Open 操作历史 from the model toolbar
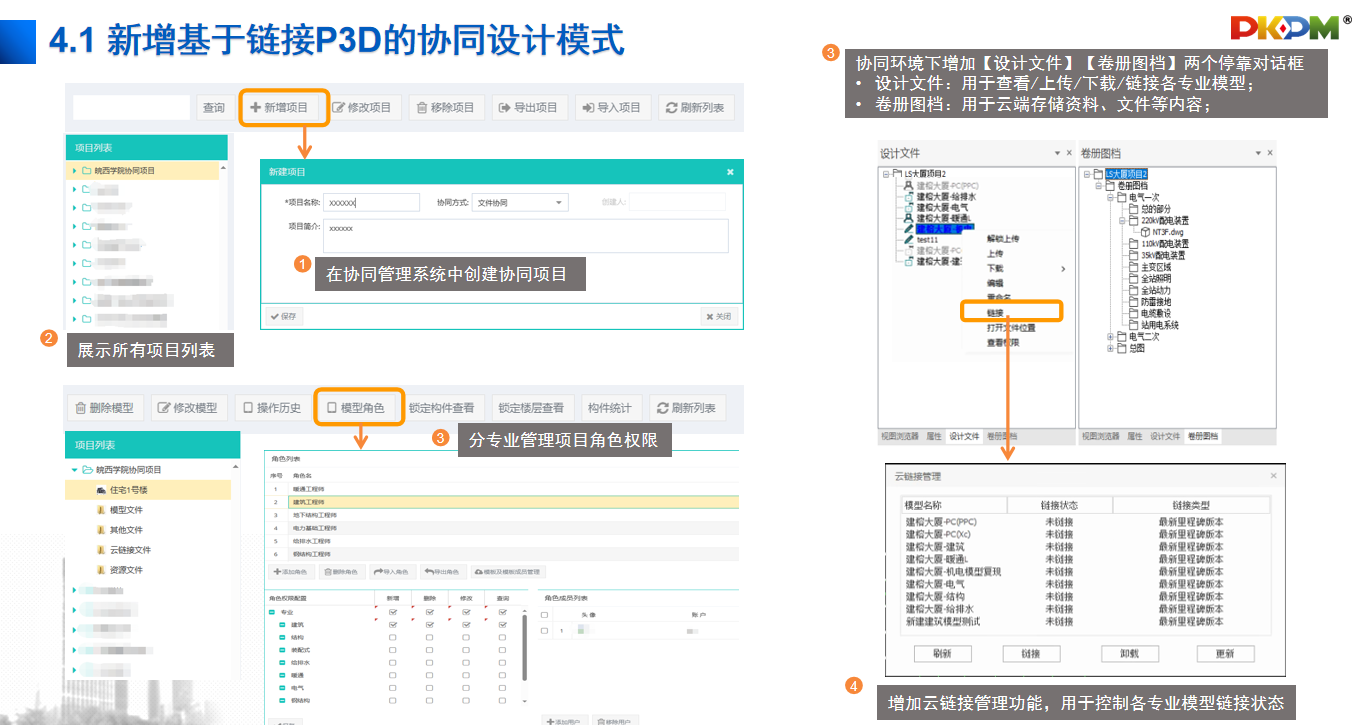Image resolution: width=1357 pixels, height=725 pixels. (x=272, y=408)
